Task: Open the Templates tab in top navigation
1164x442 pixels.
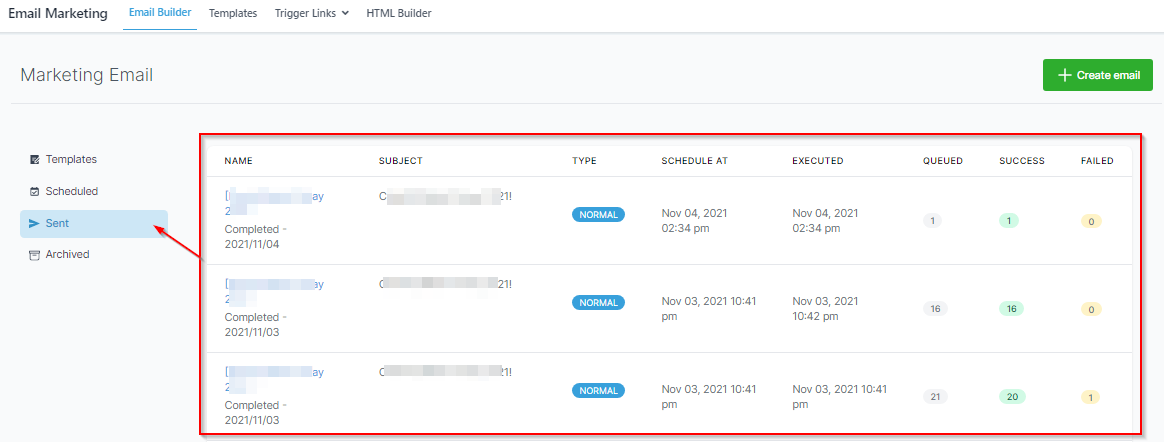Action: [x=233, y=13]
